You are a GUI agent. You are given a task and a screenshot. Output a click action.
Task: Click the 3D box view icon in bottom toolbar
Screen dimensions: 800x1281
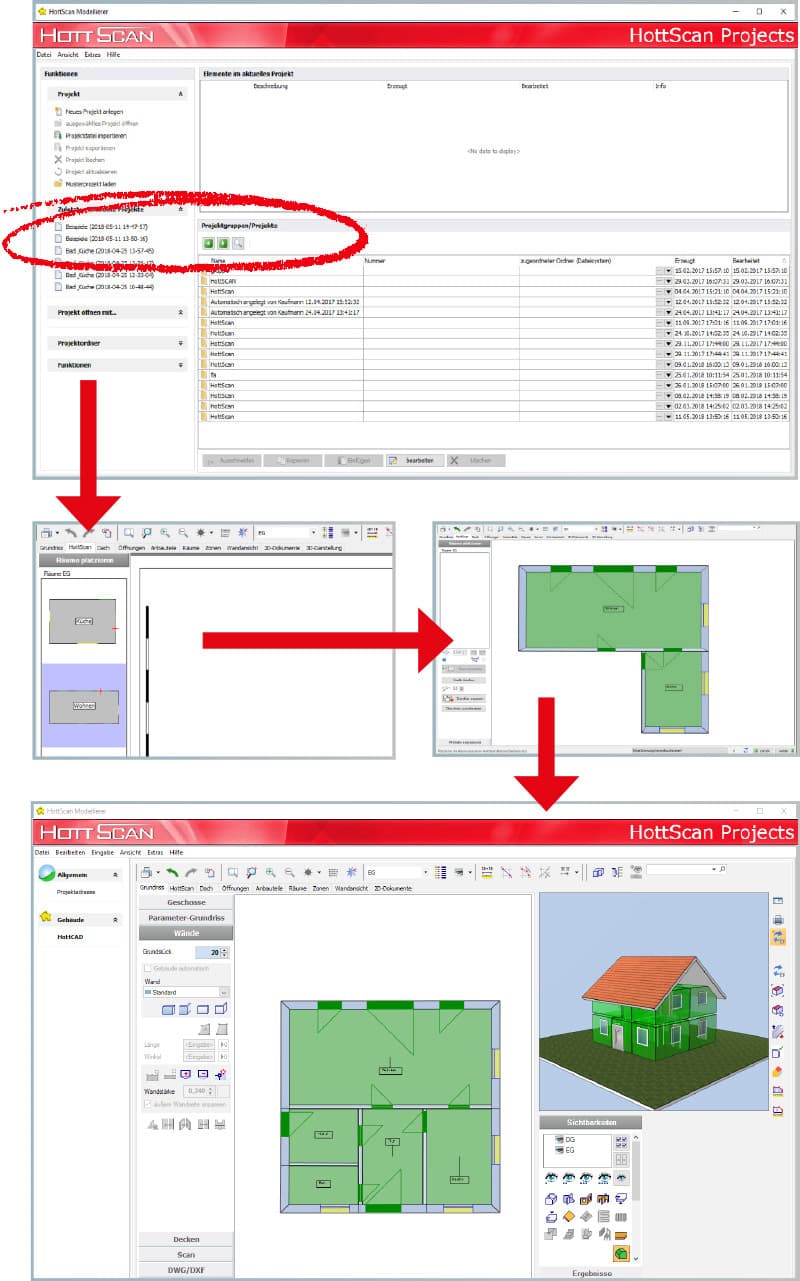[x=598, y=872]
